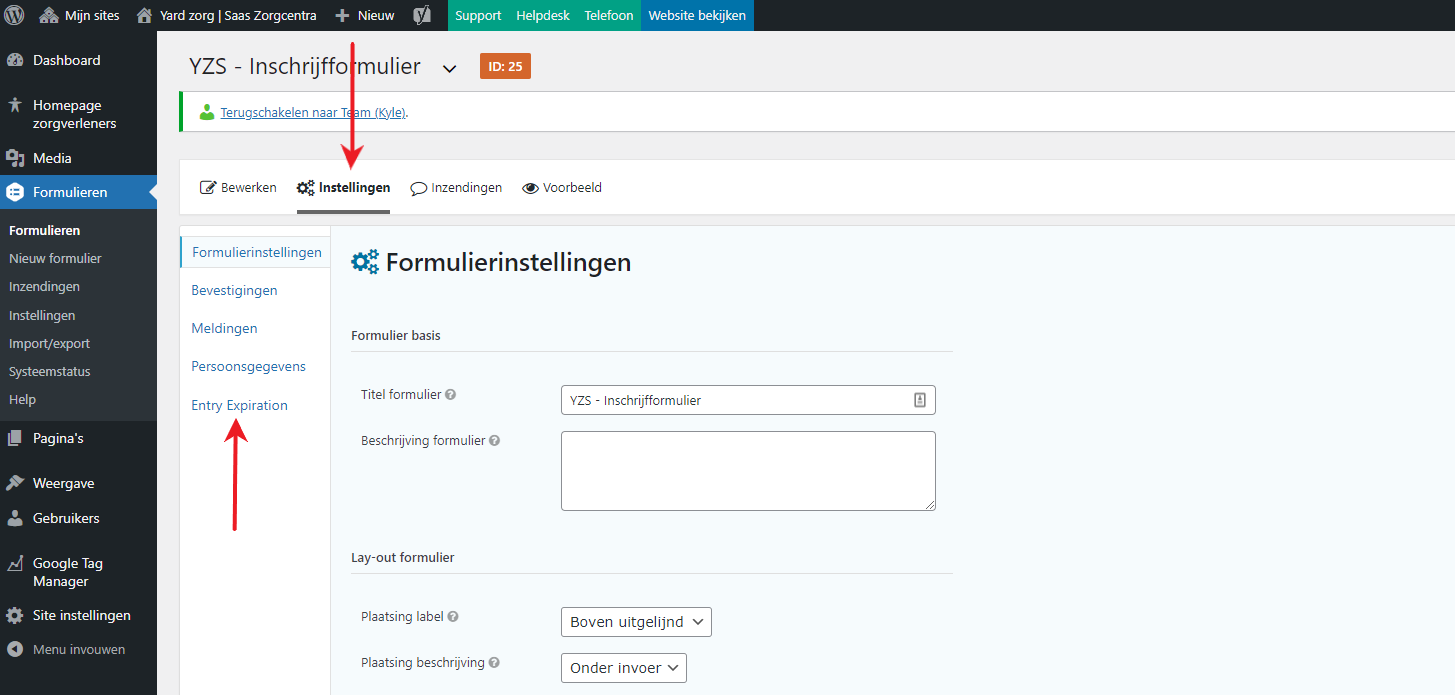Open Plaatsing label dropdown

(x=636, y=622)
